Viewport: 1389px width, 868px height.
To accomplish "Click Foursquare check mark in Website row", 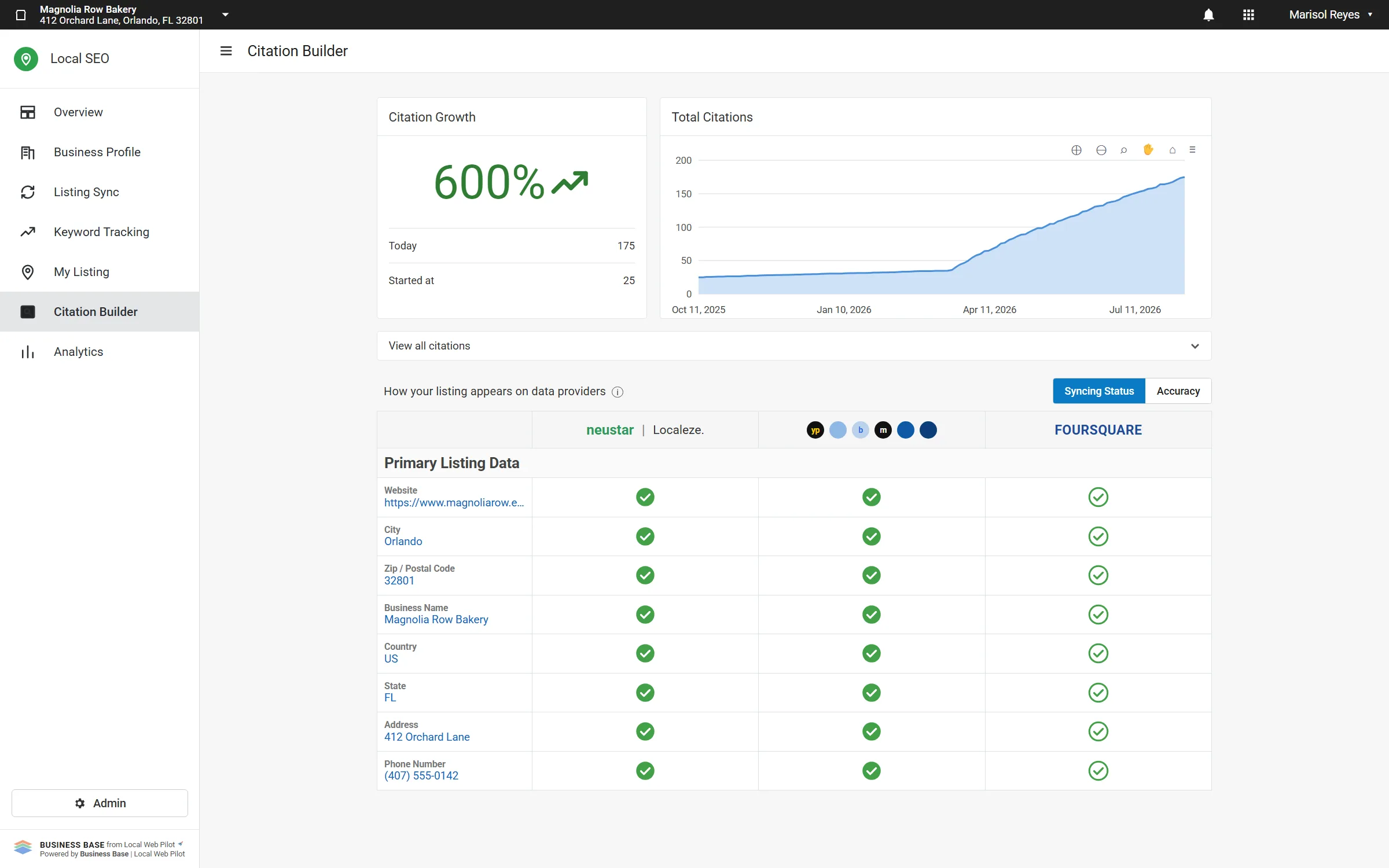I will tap(1098, 497).
